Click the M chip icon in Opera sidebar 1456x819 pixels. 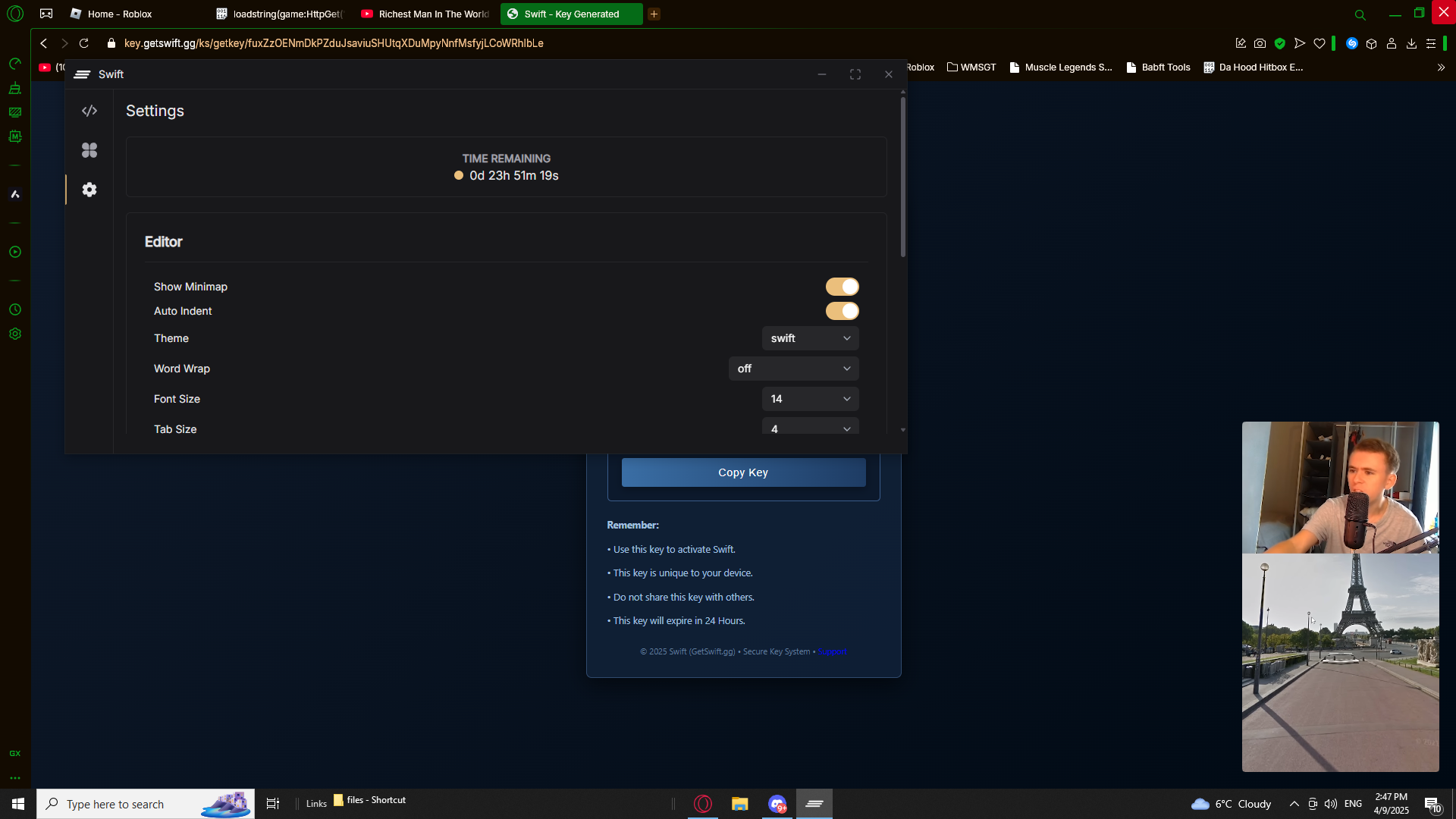point(15,136)
